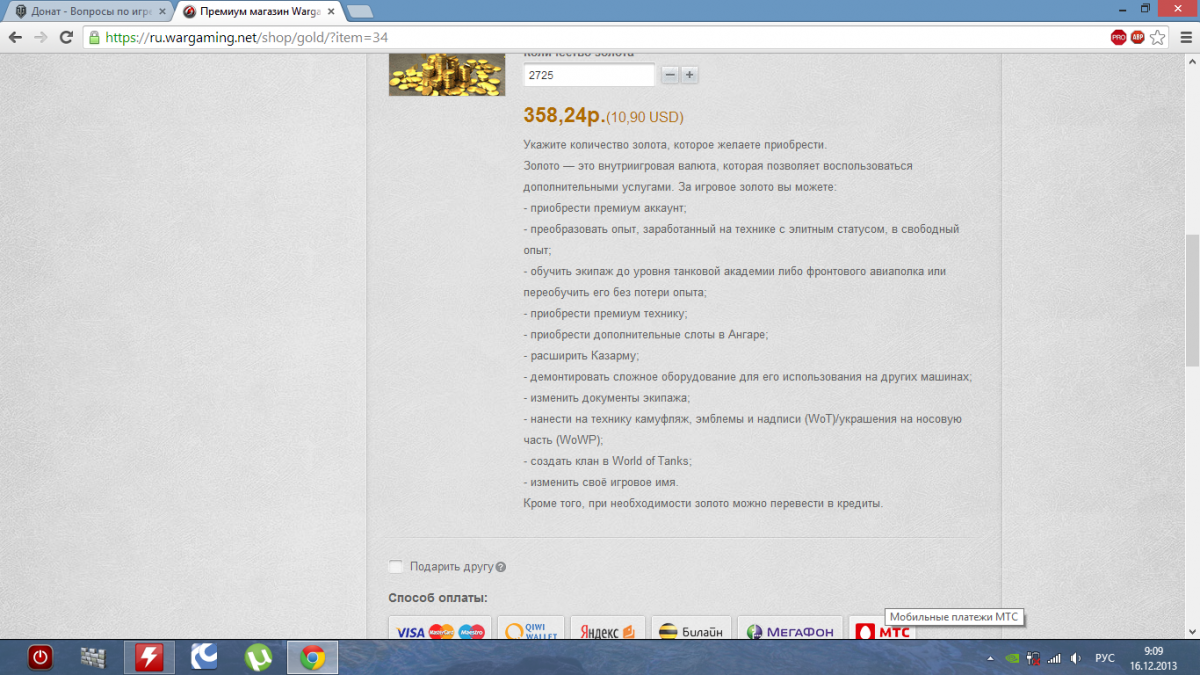Click the - приобрести премиум аккаунт; line
Image resolution: width=1200 pixels, height=675 pixels.
(605, 208)
